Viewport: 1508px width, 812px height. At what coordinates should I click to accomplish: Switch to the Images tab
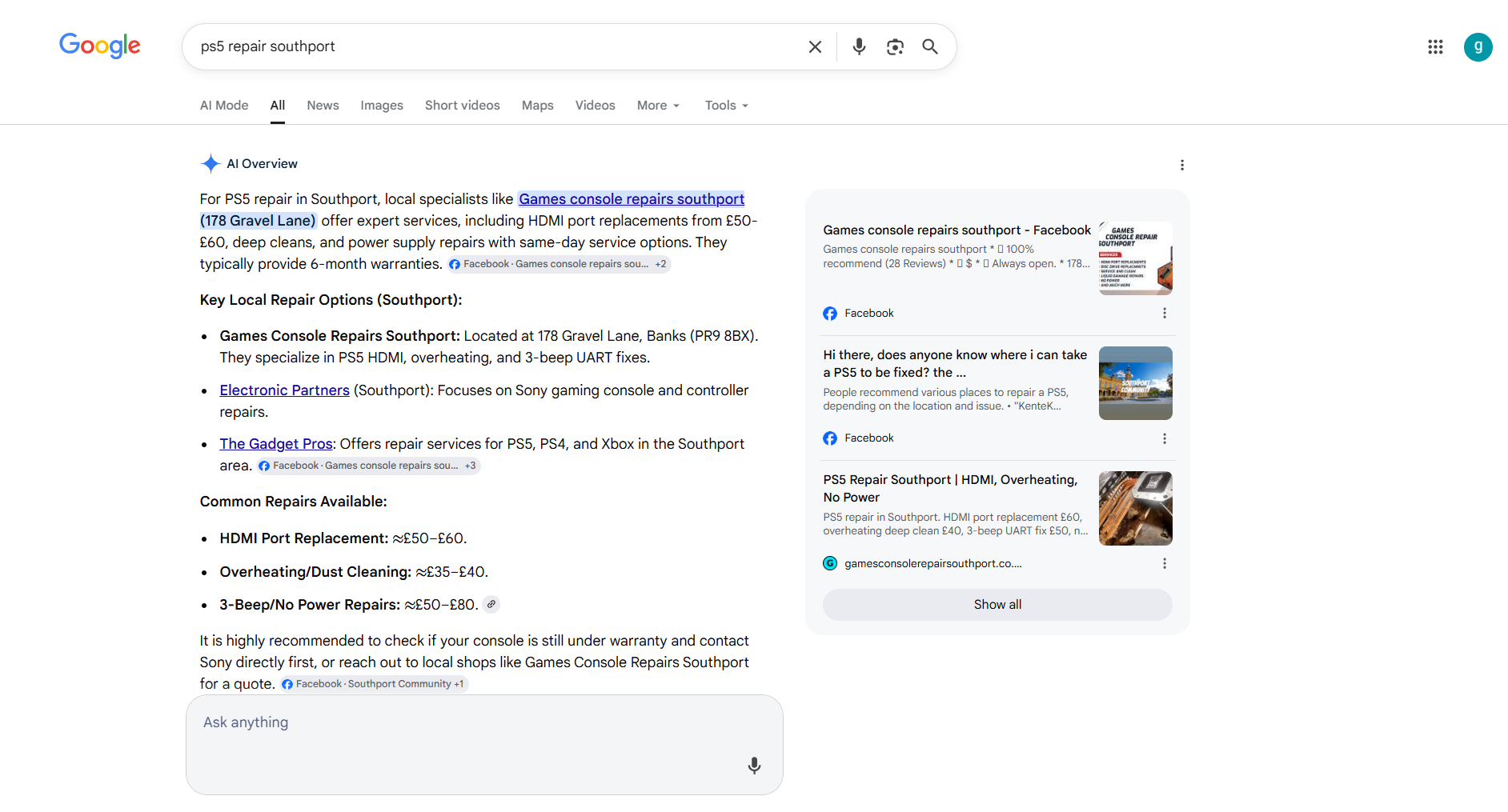382,106
